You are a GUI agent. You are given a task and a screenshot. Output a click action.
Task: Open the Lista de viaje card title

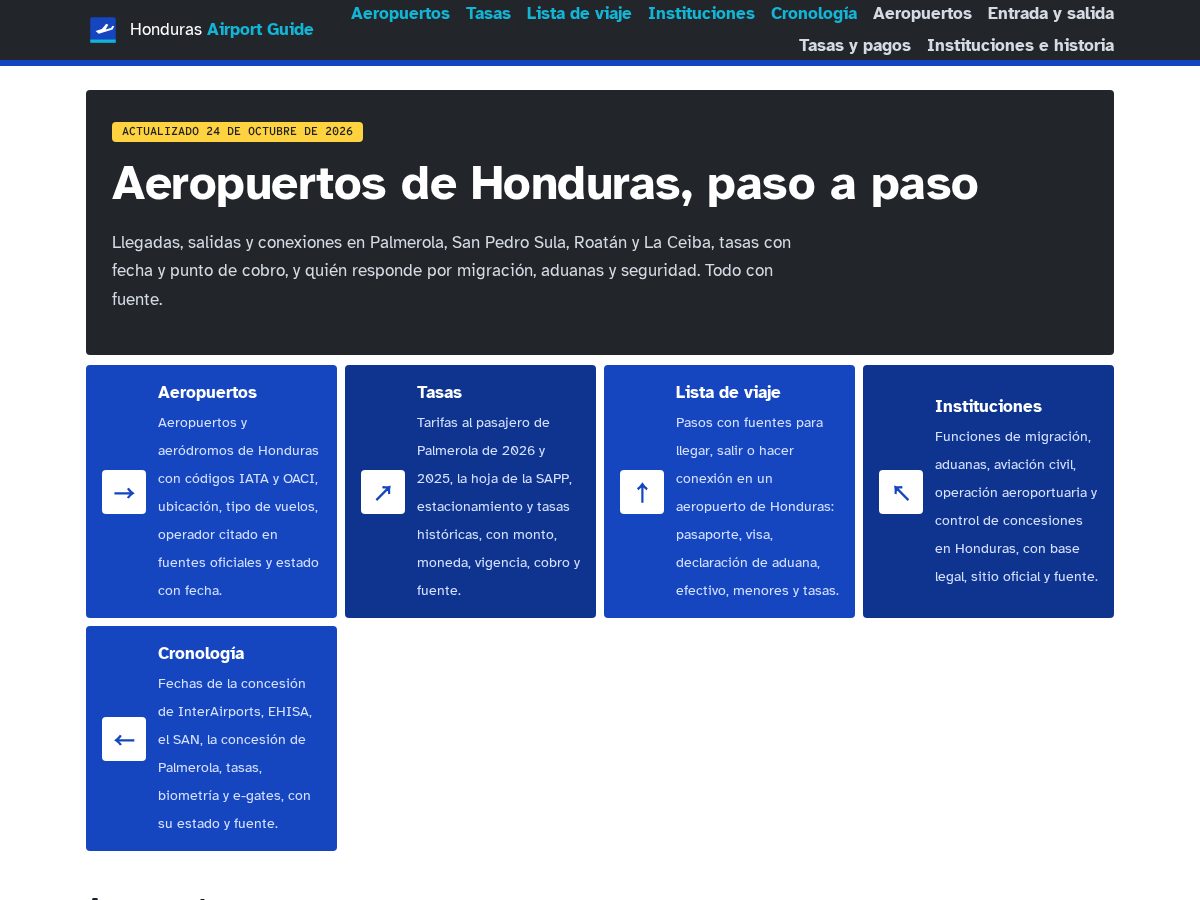pyautogui.click(x=728, y=392)
